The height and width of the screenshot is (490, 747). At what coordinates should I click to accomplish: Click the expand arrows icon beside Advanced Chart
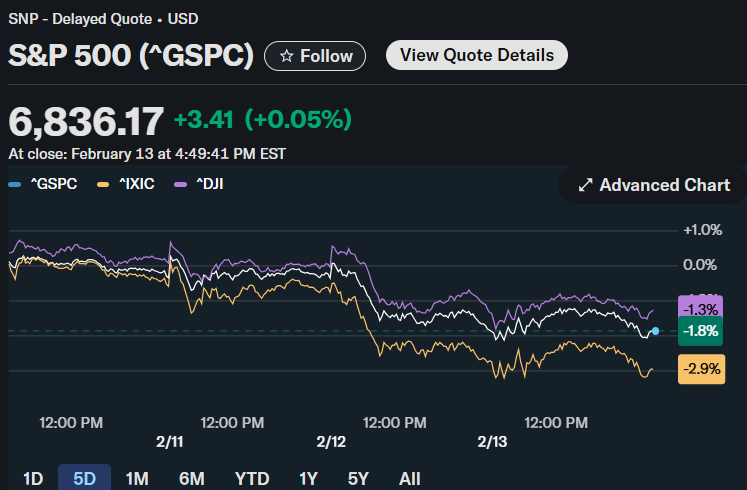(x=585, y=185)
